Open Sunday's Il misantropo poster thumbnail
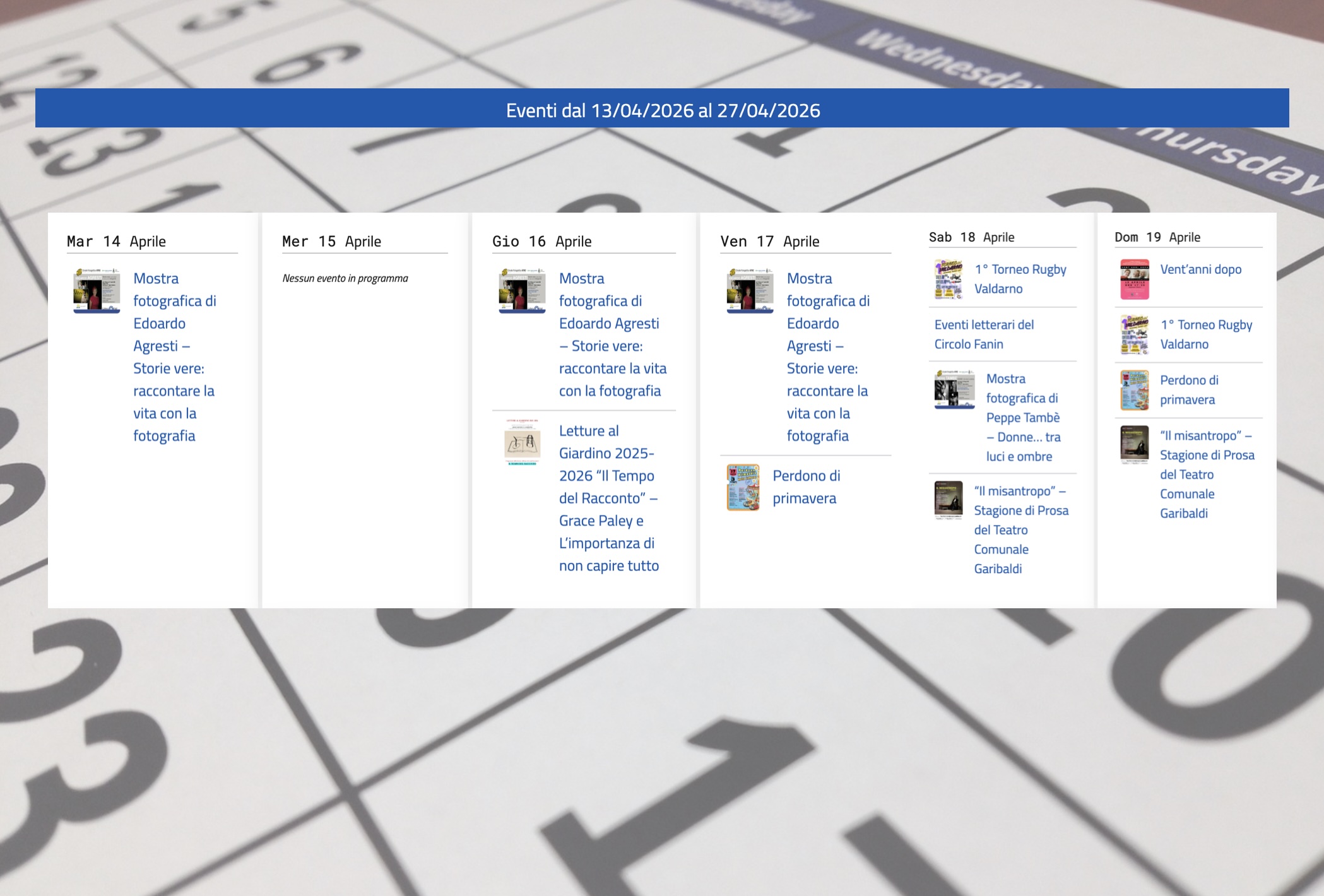The image size is (1324, 896). click(x=1134, y=444)
